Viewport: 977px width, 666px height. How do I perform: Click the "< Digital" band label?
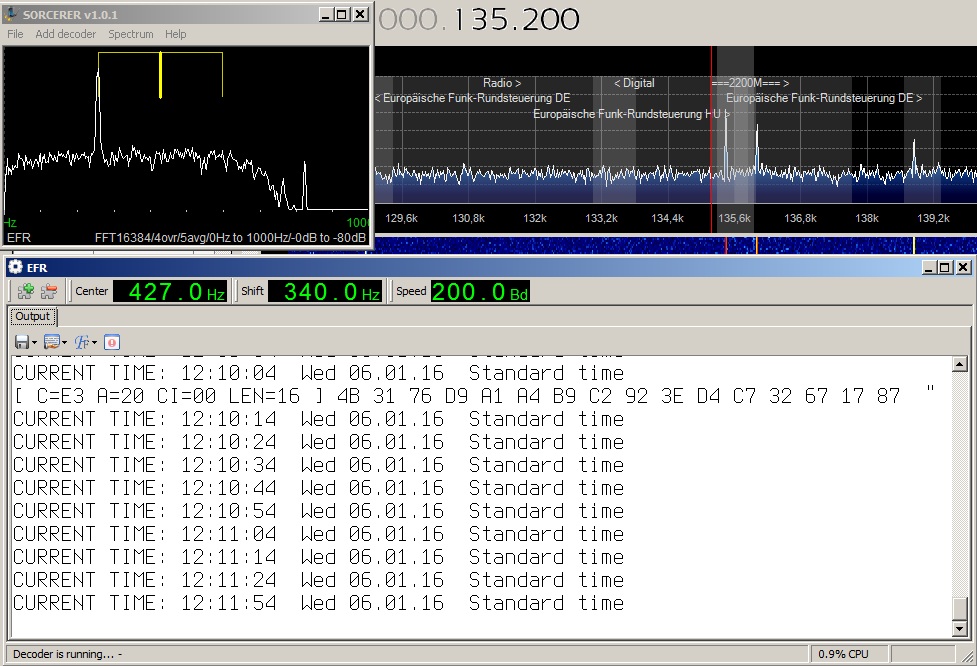(x=634, y=83)
